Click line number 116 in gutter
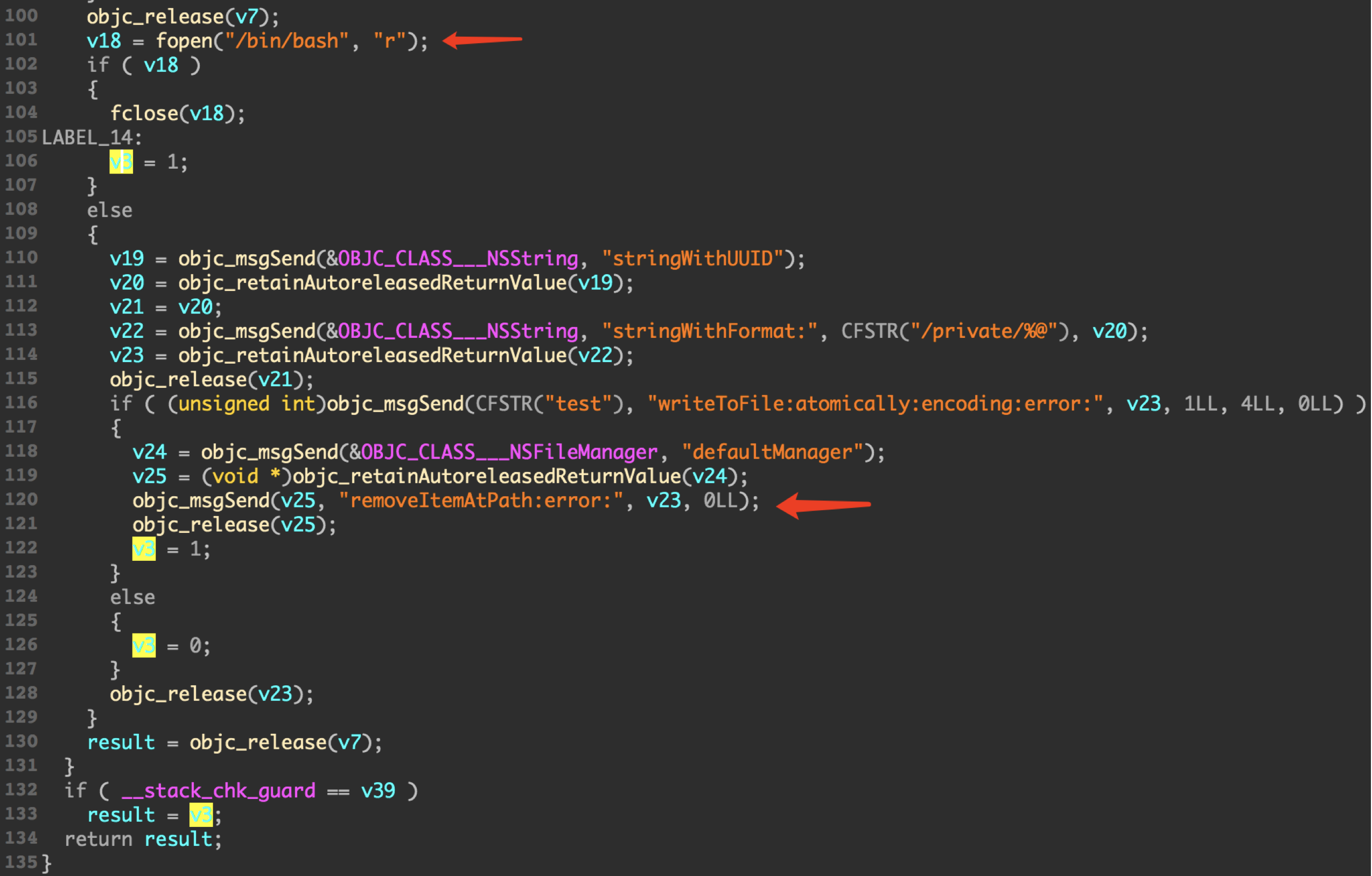 [x=21, y=403]
